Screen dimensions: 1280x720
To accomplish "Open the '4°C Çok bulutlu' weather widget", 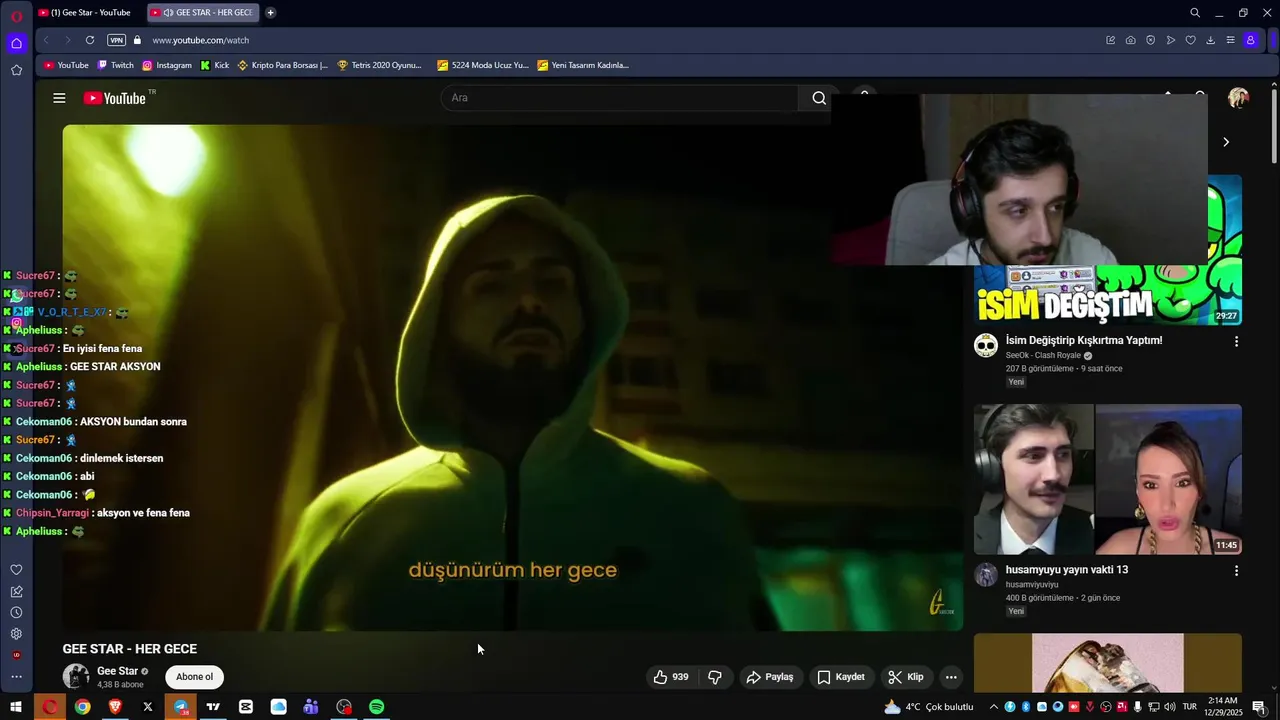I will tap(929, 707).
